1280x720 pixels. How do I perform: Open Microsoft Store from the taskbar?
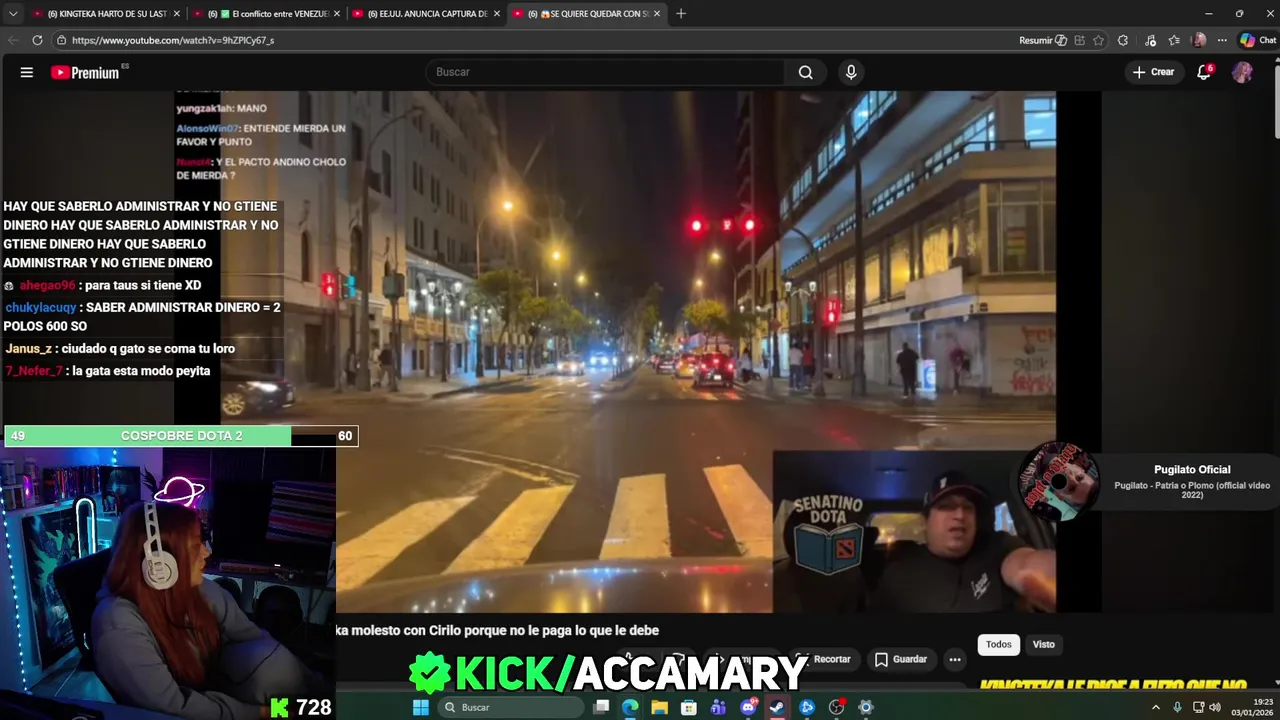[689, 707]
